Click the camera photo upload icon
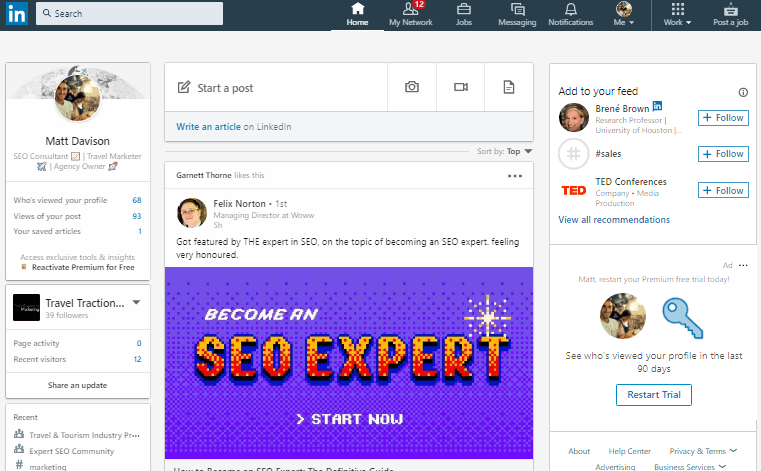 point(412,87)
